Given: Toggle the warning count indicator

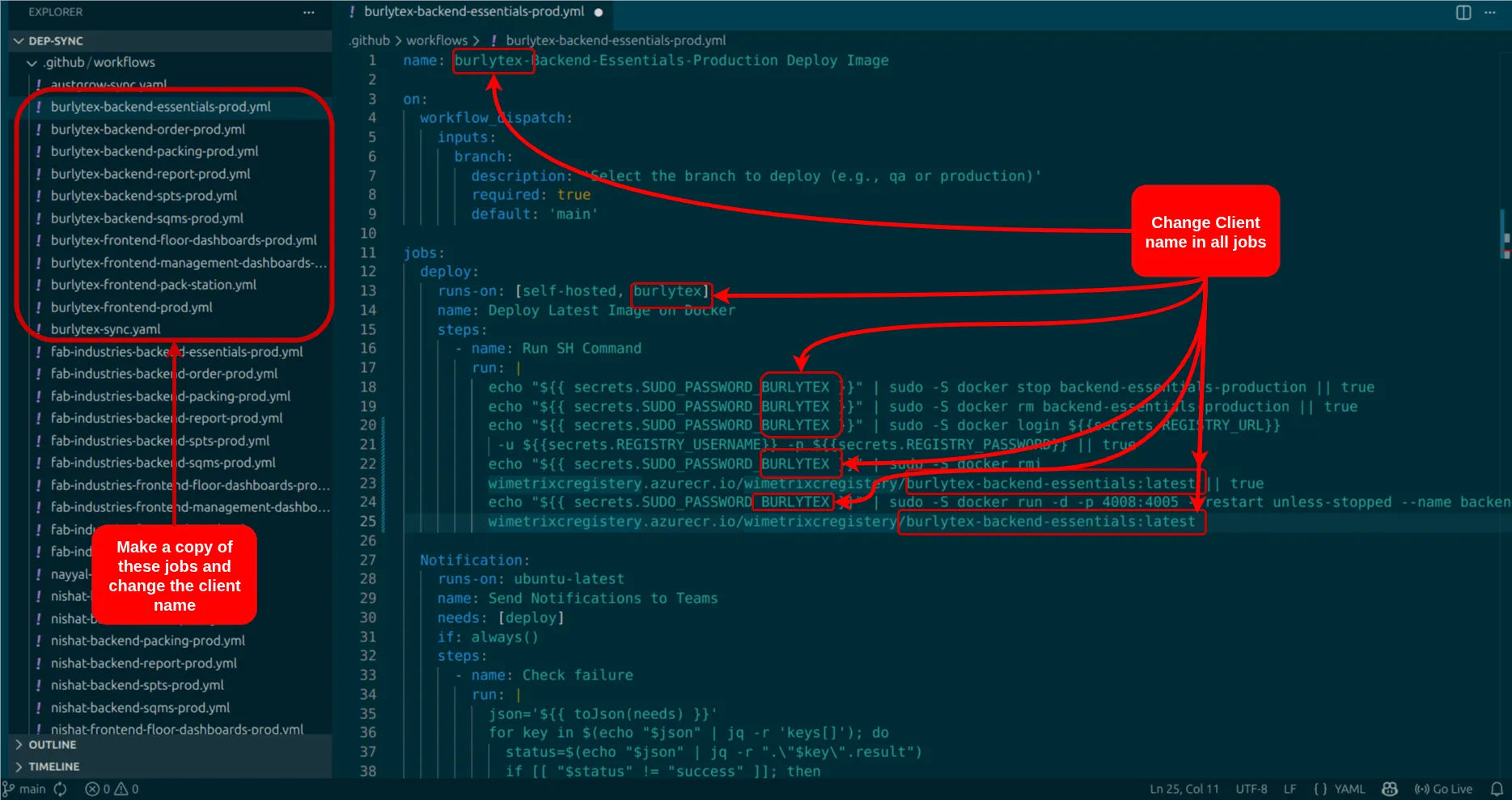Looking at the screenshot, I should pos(123,789).
